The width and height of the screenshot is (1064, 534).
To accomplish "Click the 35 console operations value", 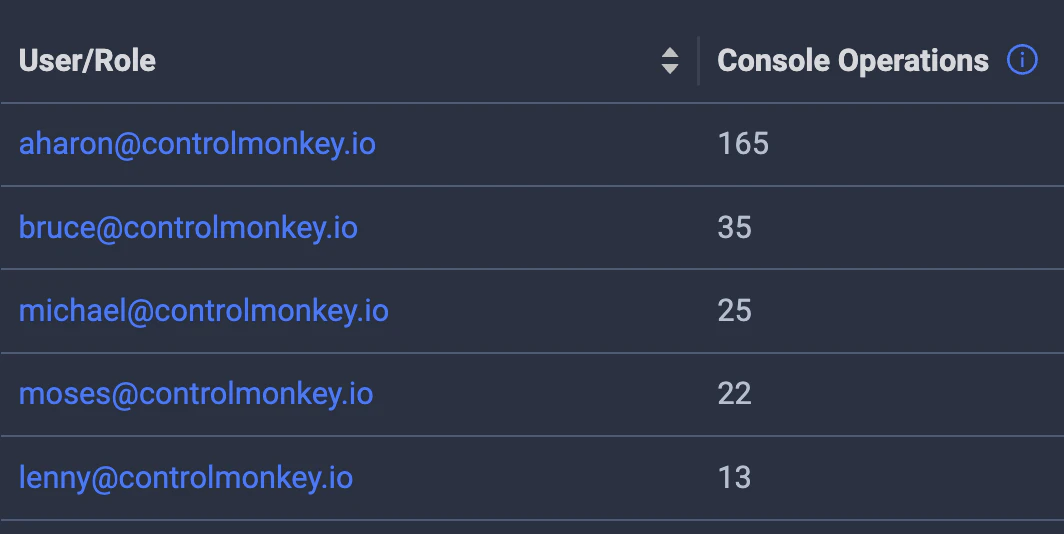I will [x=734, y=228].
